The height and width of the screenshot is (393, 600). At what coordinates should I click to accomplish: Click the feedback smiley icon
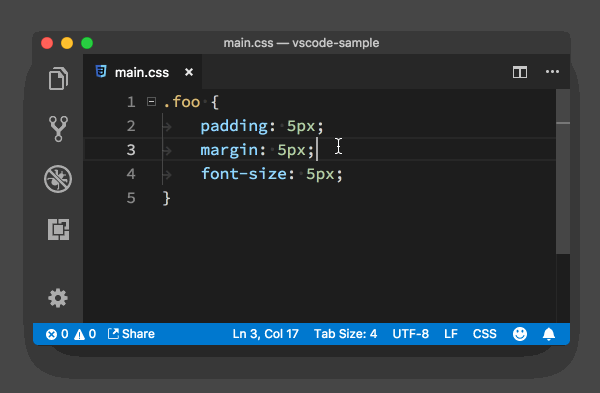point(520,334)
